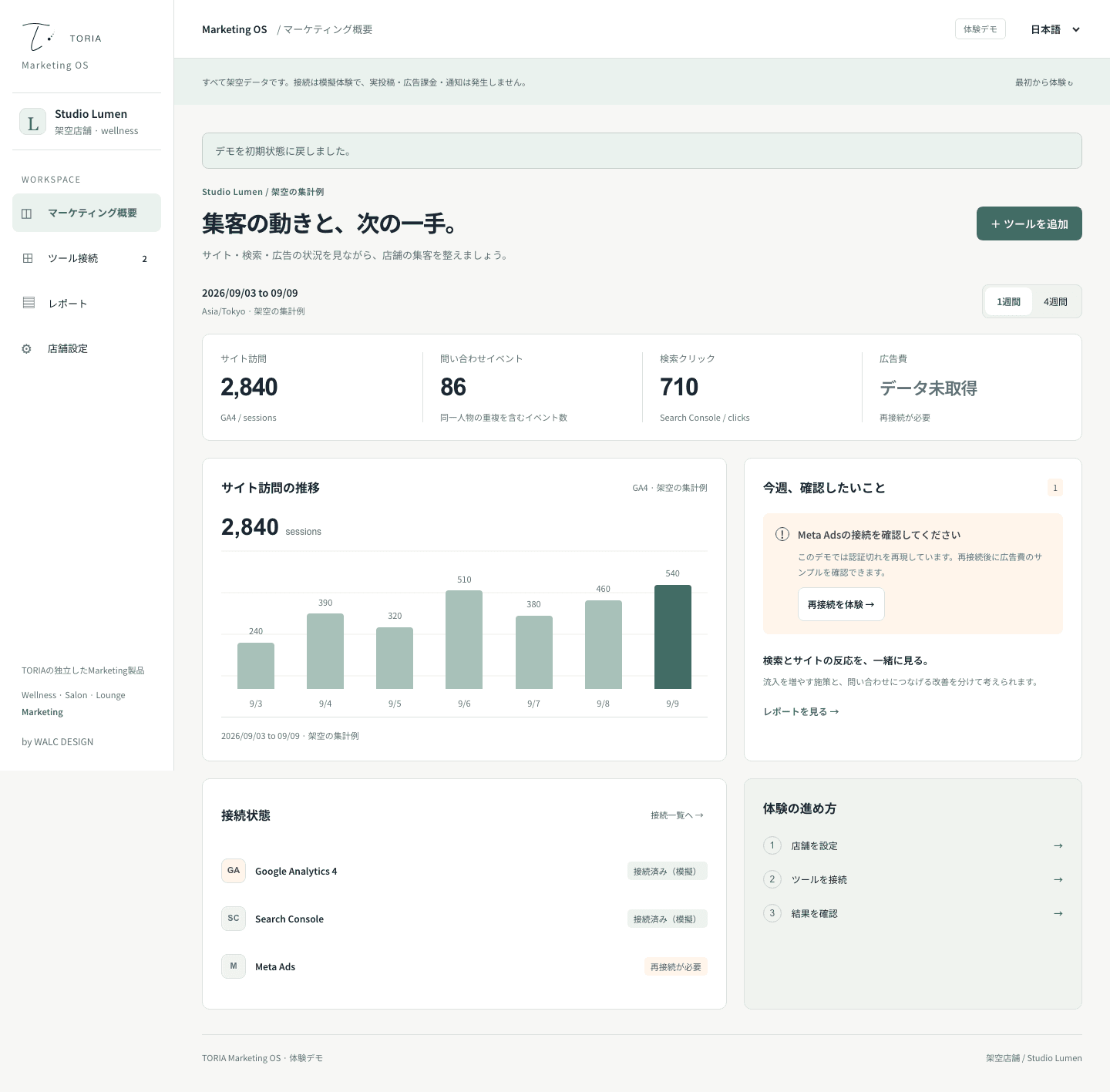The image size is (1110, 1092).
Task: Click the Studio Lumen 'L' avatar
Action: [32, 122]
